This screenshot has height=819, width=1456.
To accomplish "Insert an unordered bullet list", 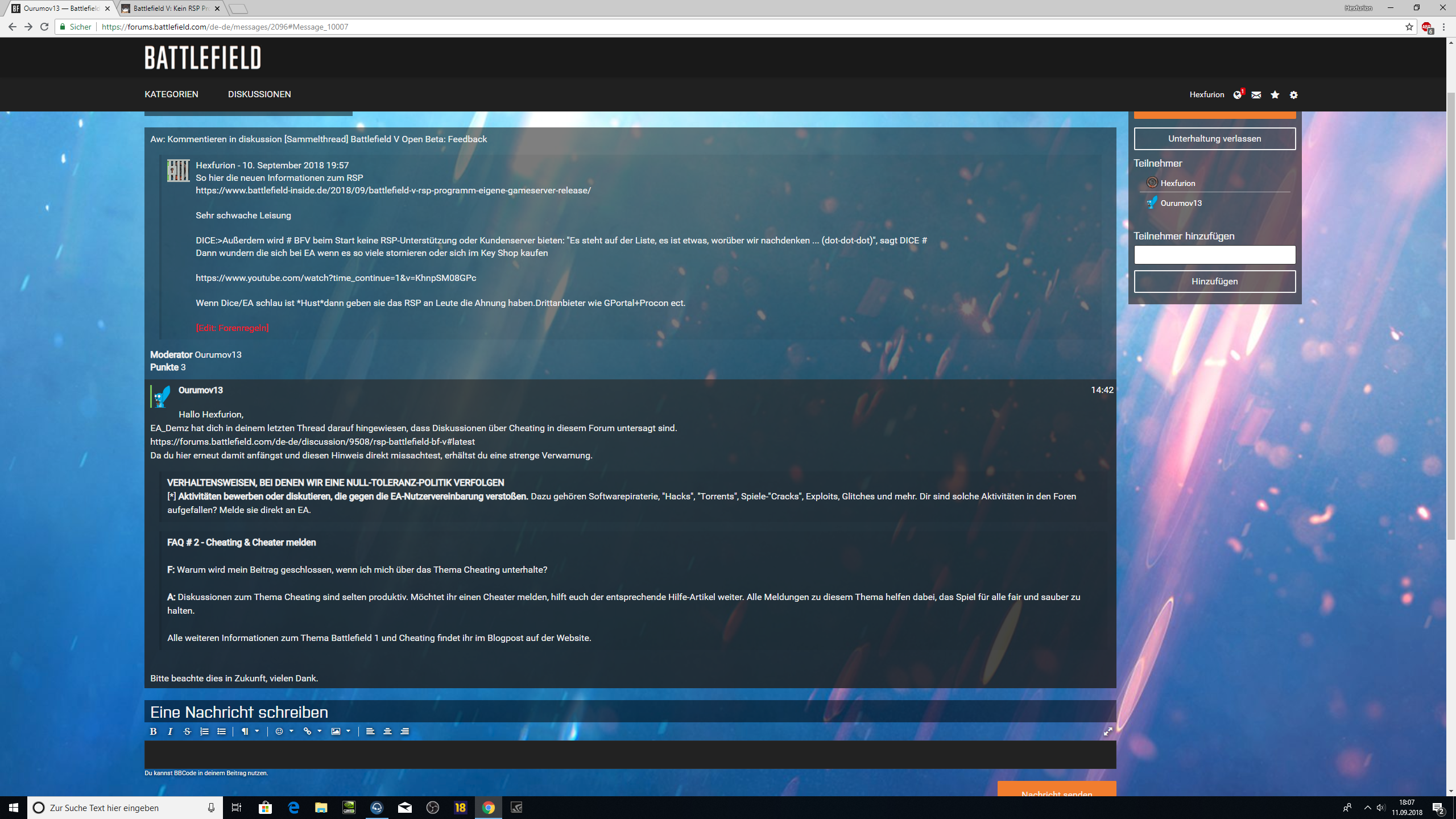I will coord(222,731).
